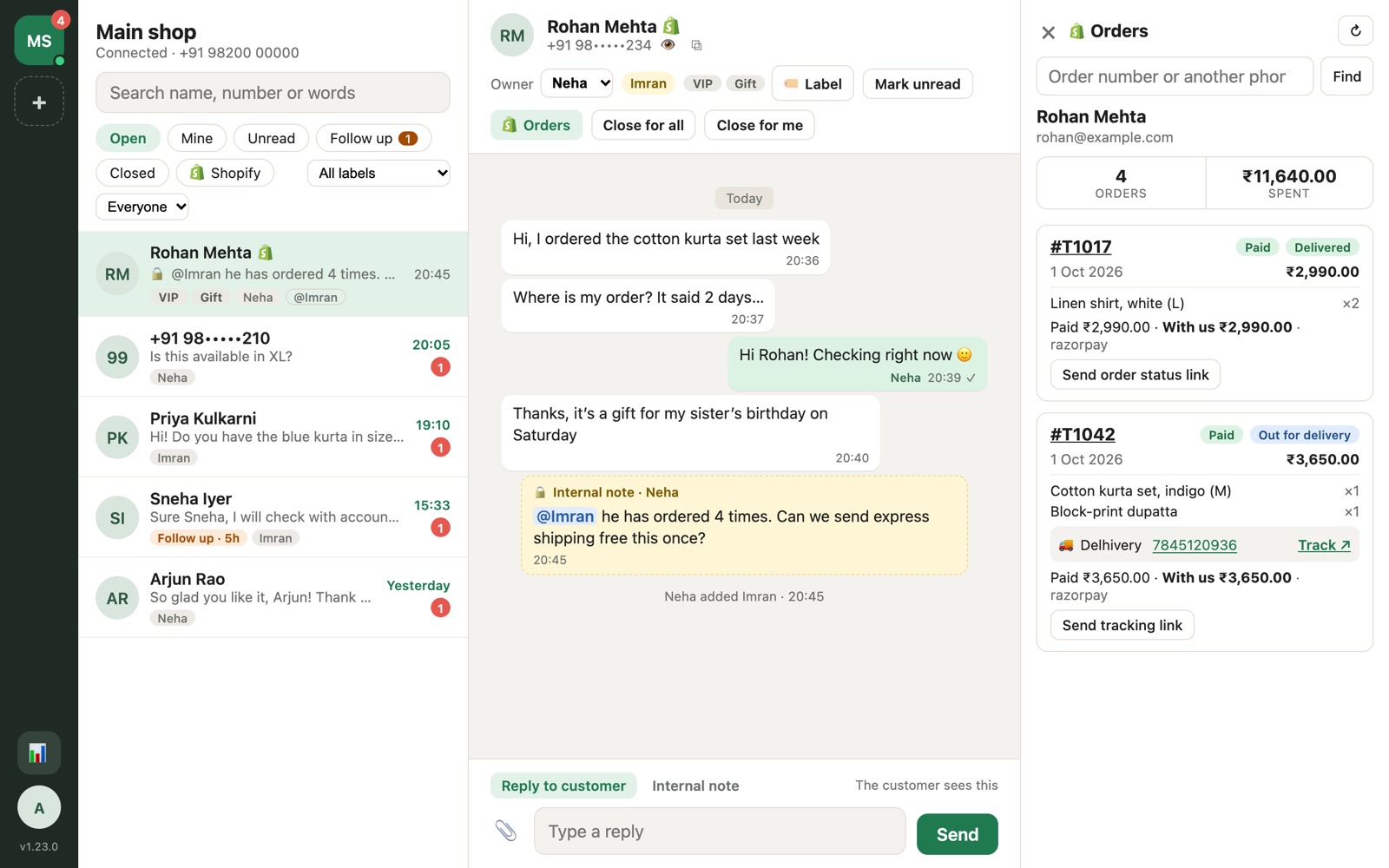Click Send order status link button
Screen dimensions: 1389x868
coord(1136,374)
